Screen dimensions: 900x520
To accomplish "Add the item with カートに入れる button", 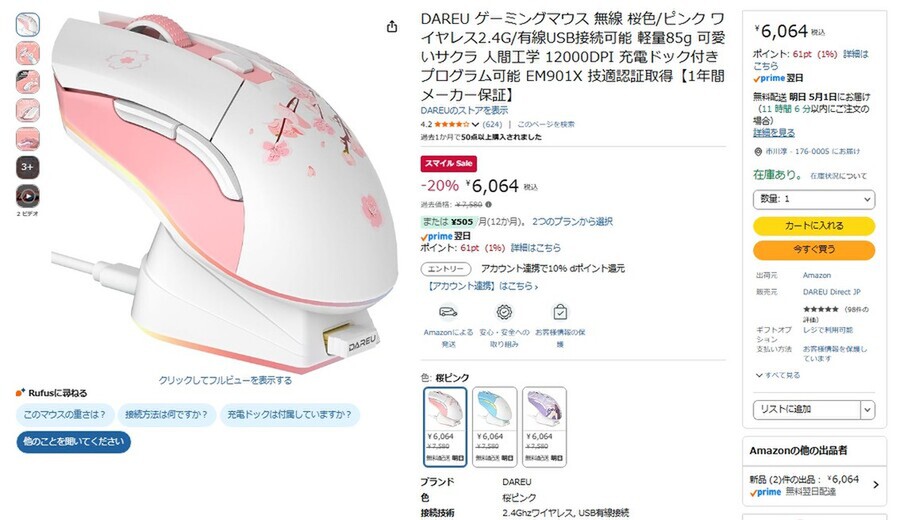I will (814, 226).
